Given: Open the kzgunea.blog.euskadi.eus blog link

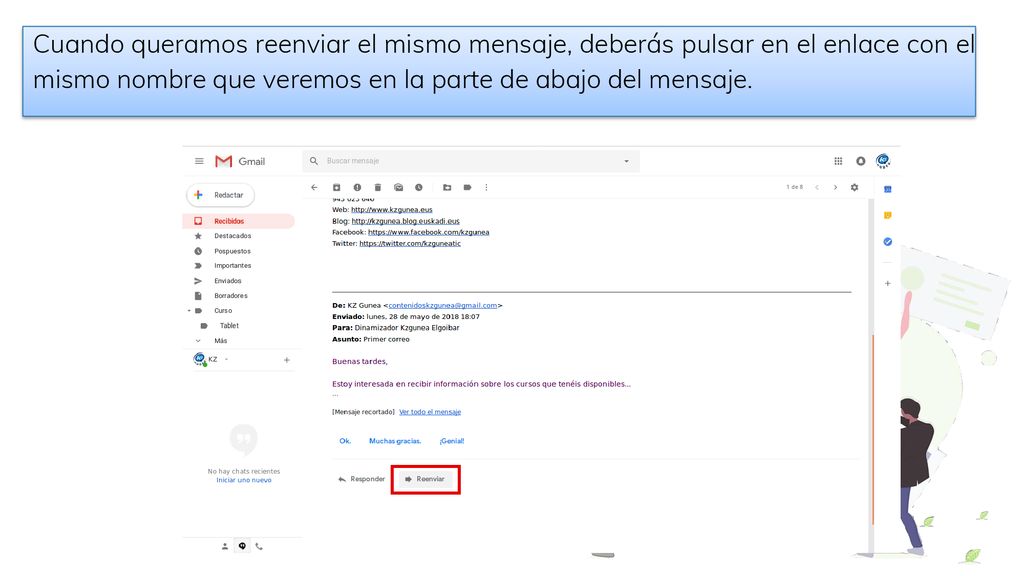Looking at the screenshot, I should [406, 221].
